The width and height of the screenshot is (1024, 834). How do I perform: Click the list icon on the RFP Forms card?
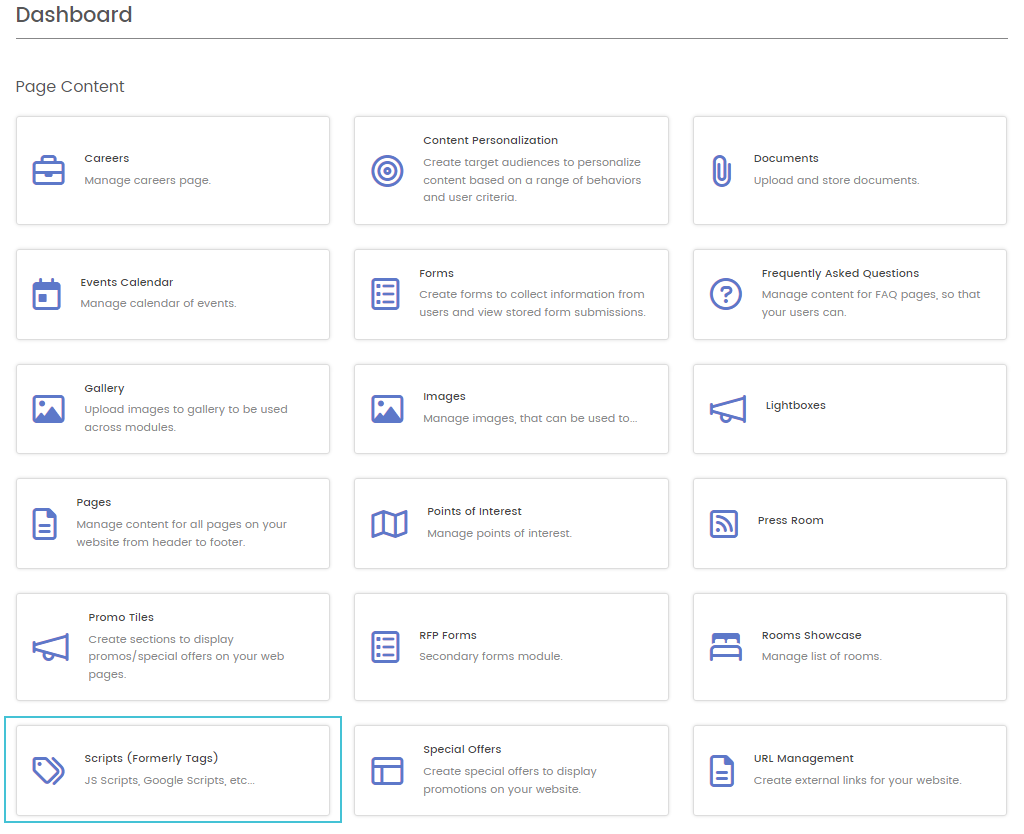pos(385,647)
